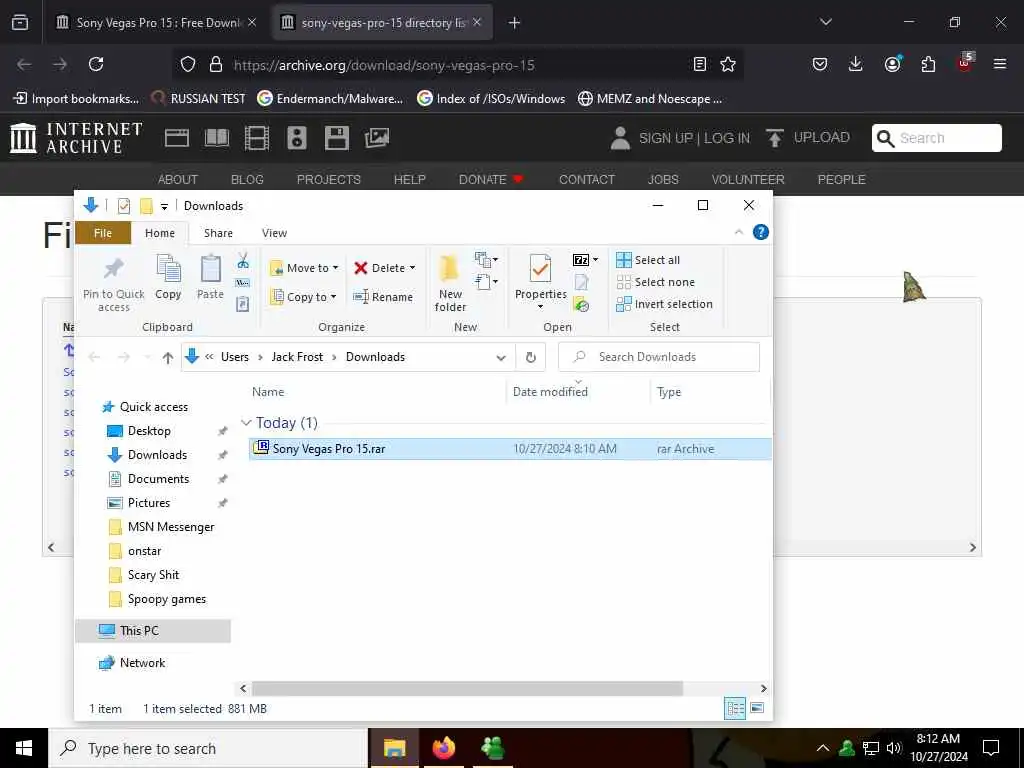The width and height of the screenshot is (1024, 768).
Task: Show hidden tray icons chevron
Action: [823, 748]
